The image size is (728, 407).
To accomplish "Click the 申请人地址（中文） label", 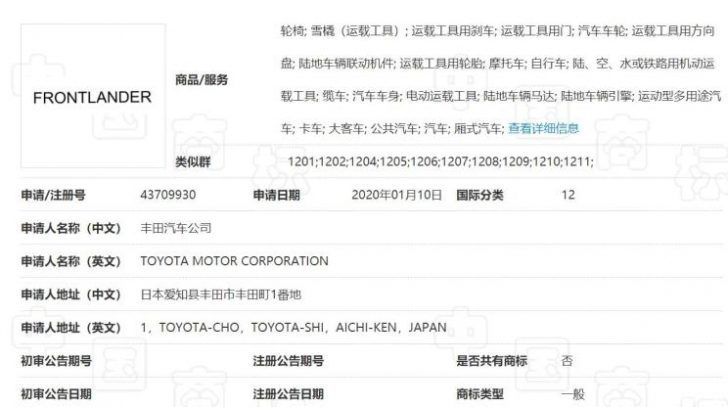I will tap(71, 294).
